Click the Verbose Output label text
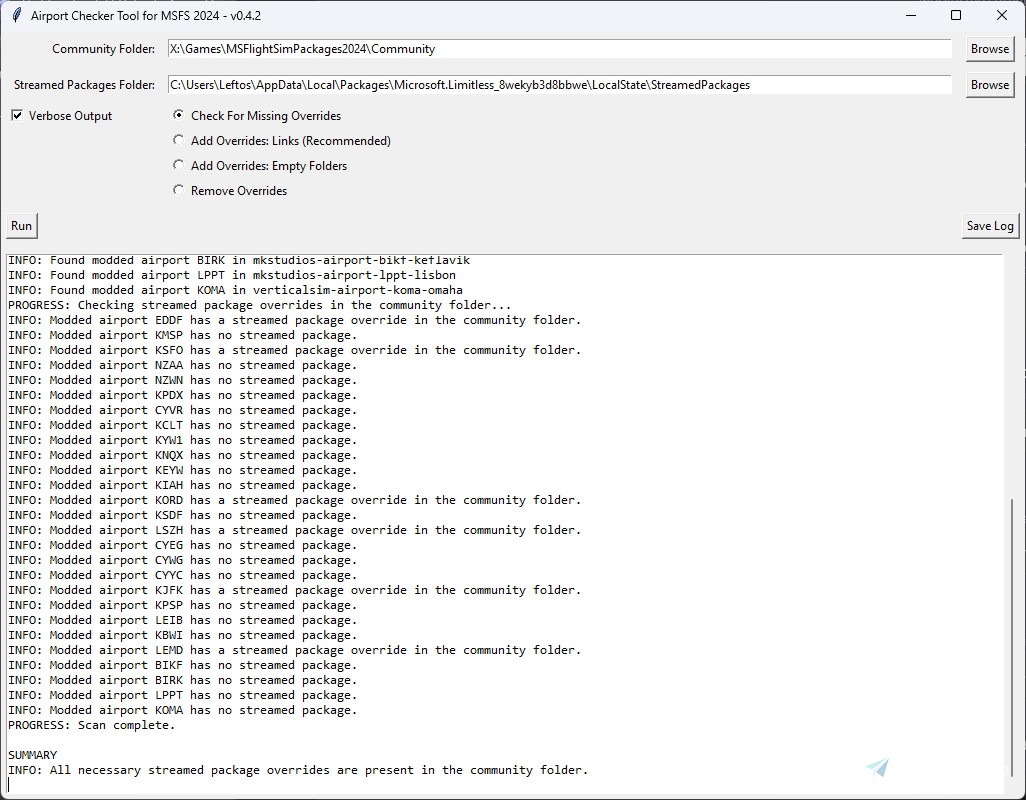The image size is (1026, 800). (x=70, y=115)
